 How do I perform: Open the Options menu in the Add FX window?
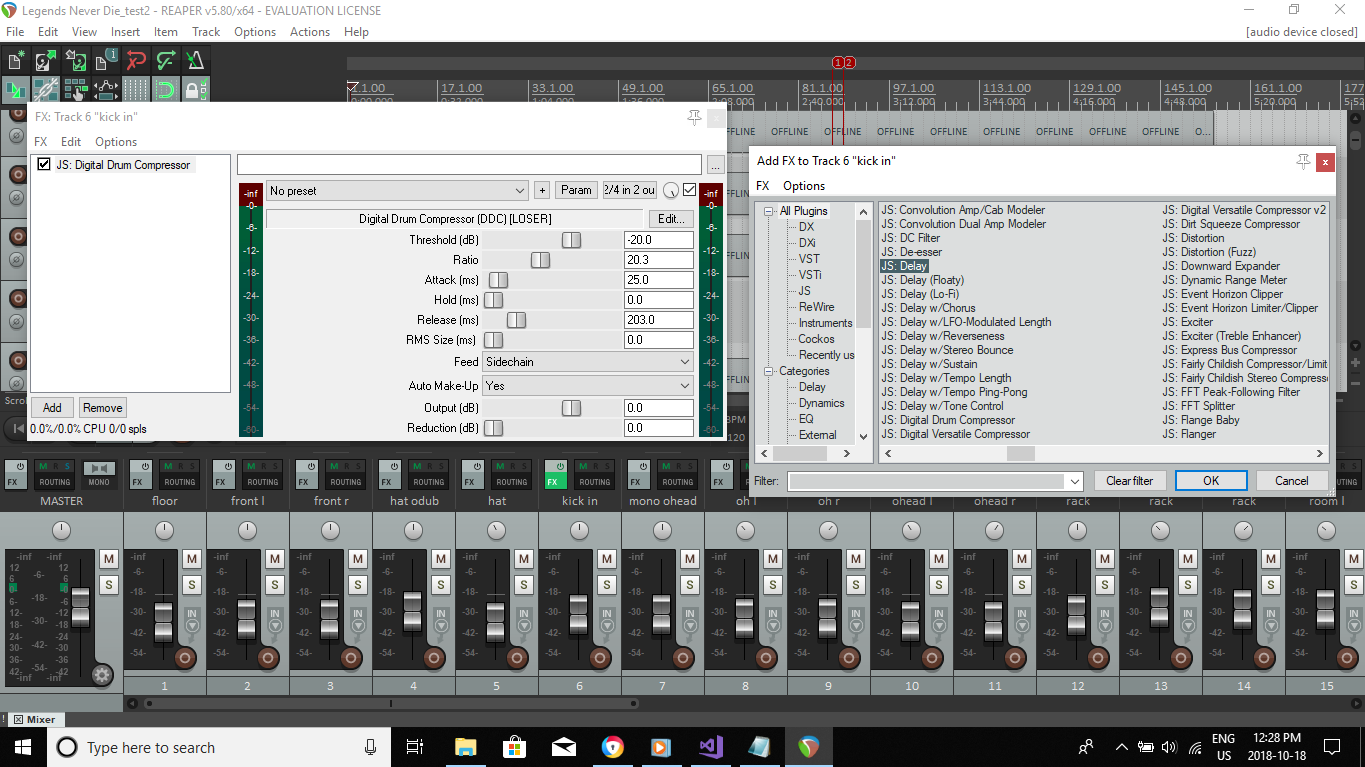coord(804,186)
